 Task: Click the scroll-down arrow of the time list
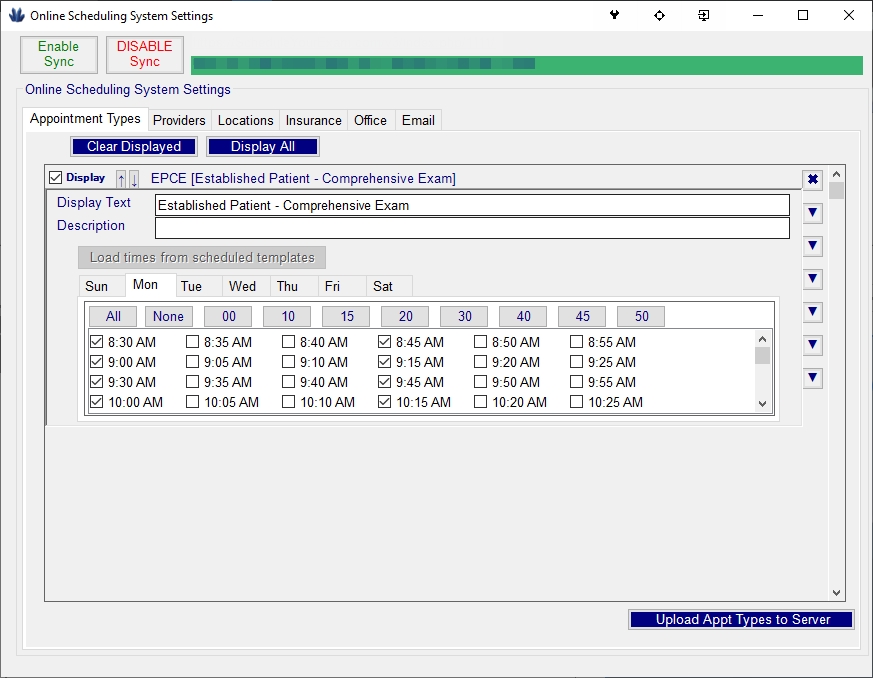pos(762,404)
